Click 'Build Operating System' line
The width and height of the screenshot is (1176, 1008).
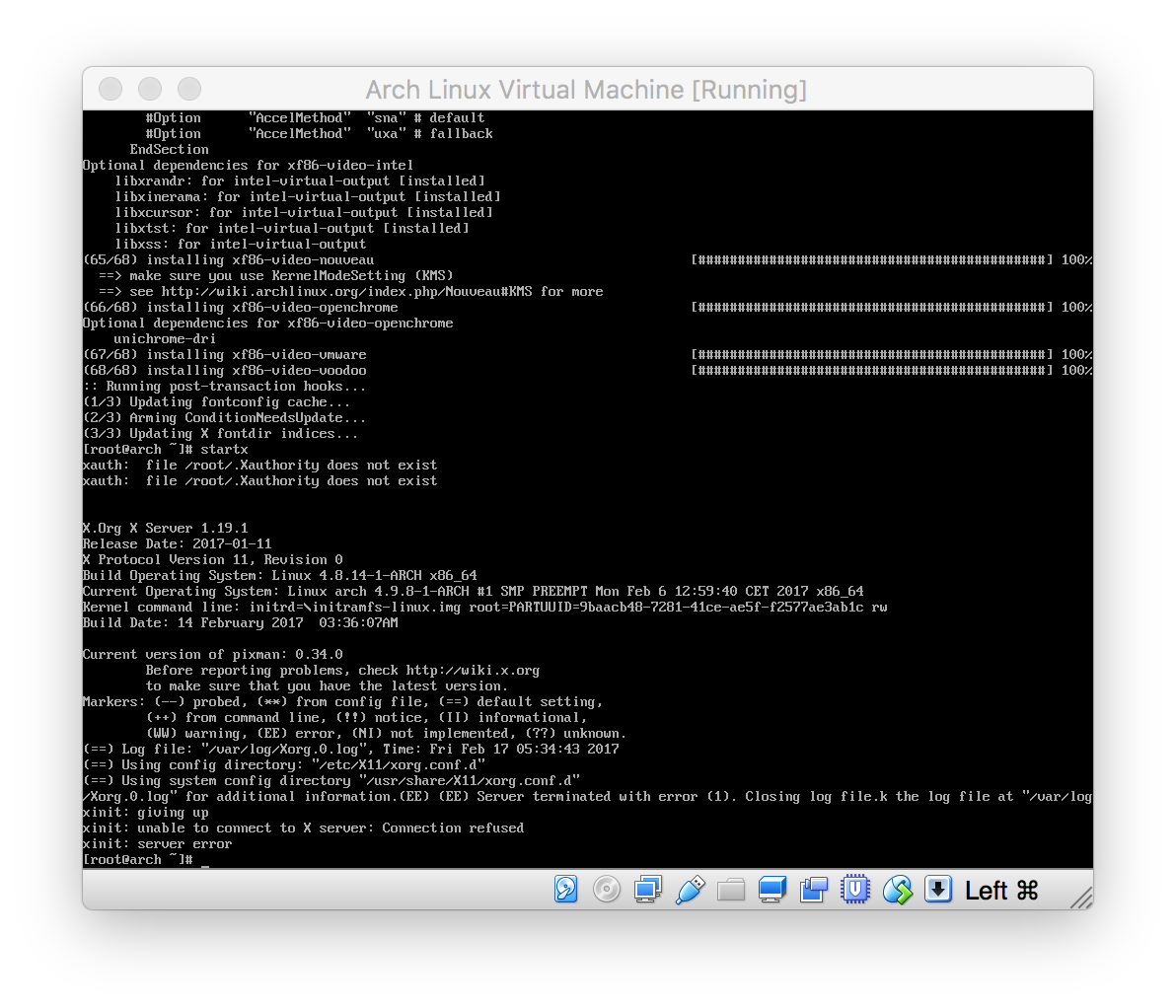point(280,576)
